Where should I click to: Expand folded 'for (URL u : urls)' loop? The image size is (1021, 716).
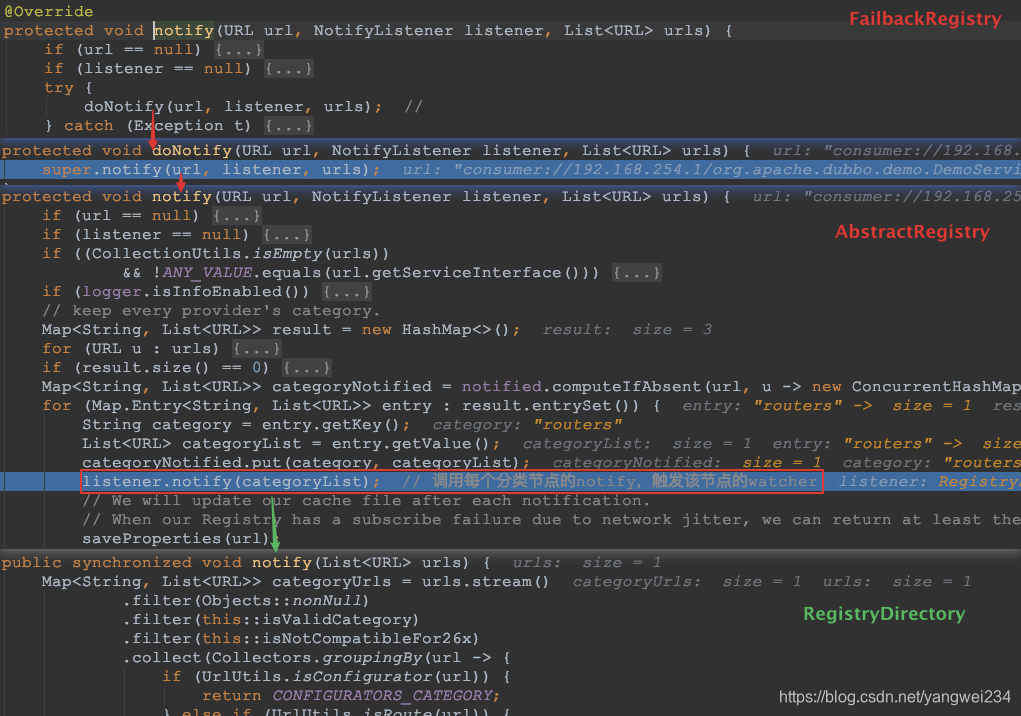pyautogui.click(x=257, y=349)
